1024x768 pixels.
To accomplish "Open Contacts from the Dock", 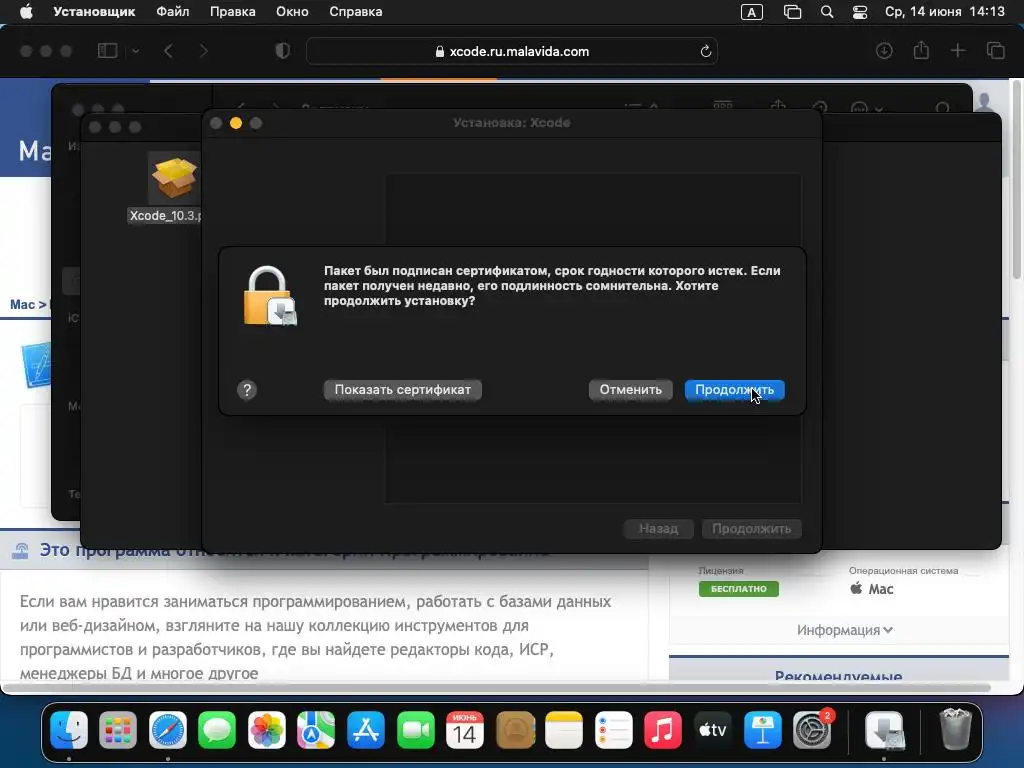I will point(515,729).
